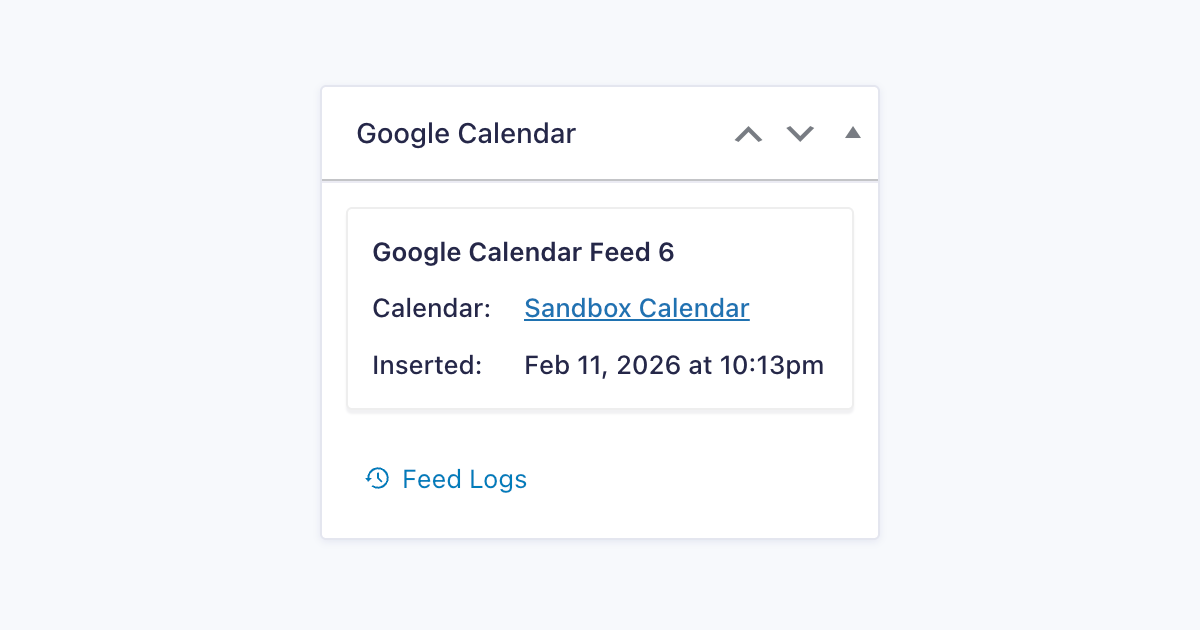Click the year 2026 in the inserted date
1200x630 pixels.
click(x=648, y=365)
